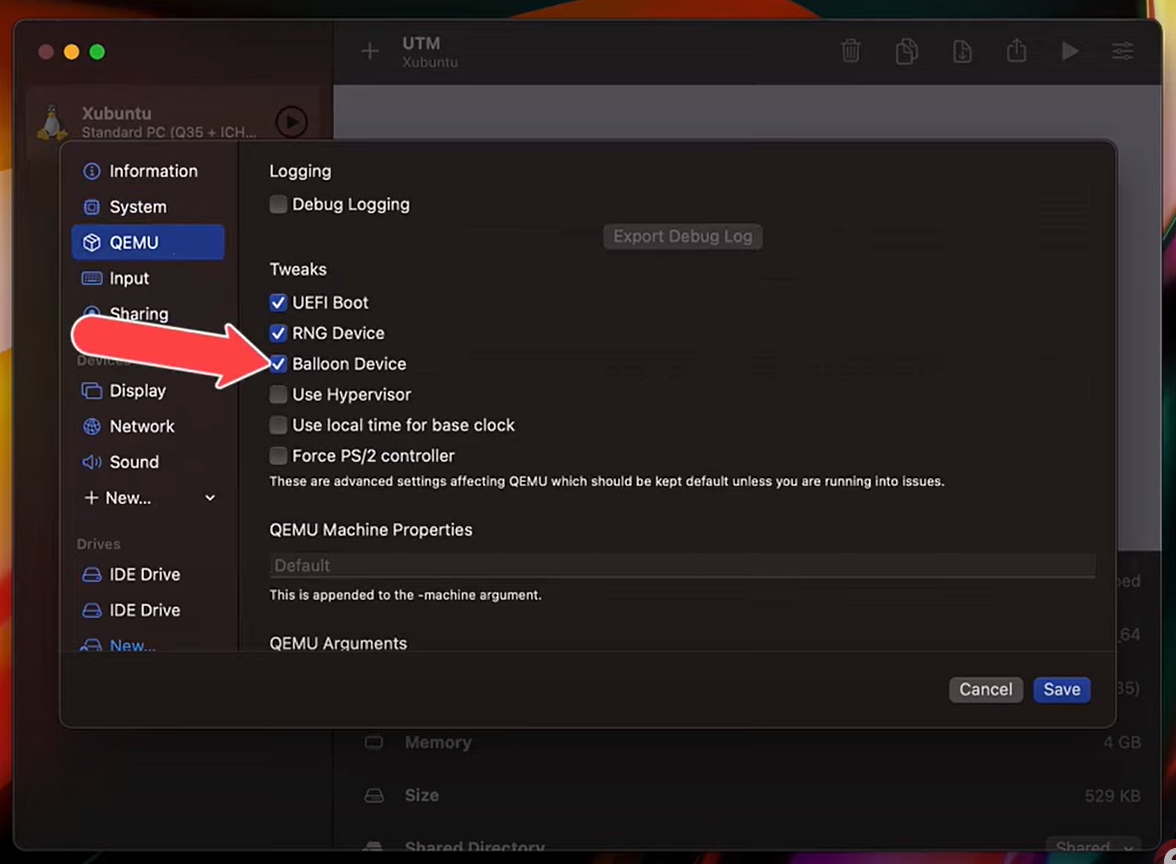Screen dimensions: 1176x864
Task: Click the first IDE Drive disk icon
Action: click(92, 574)
